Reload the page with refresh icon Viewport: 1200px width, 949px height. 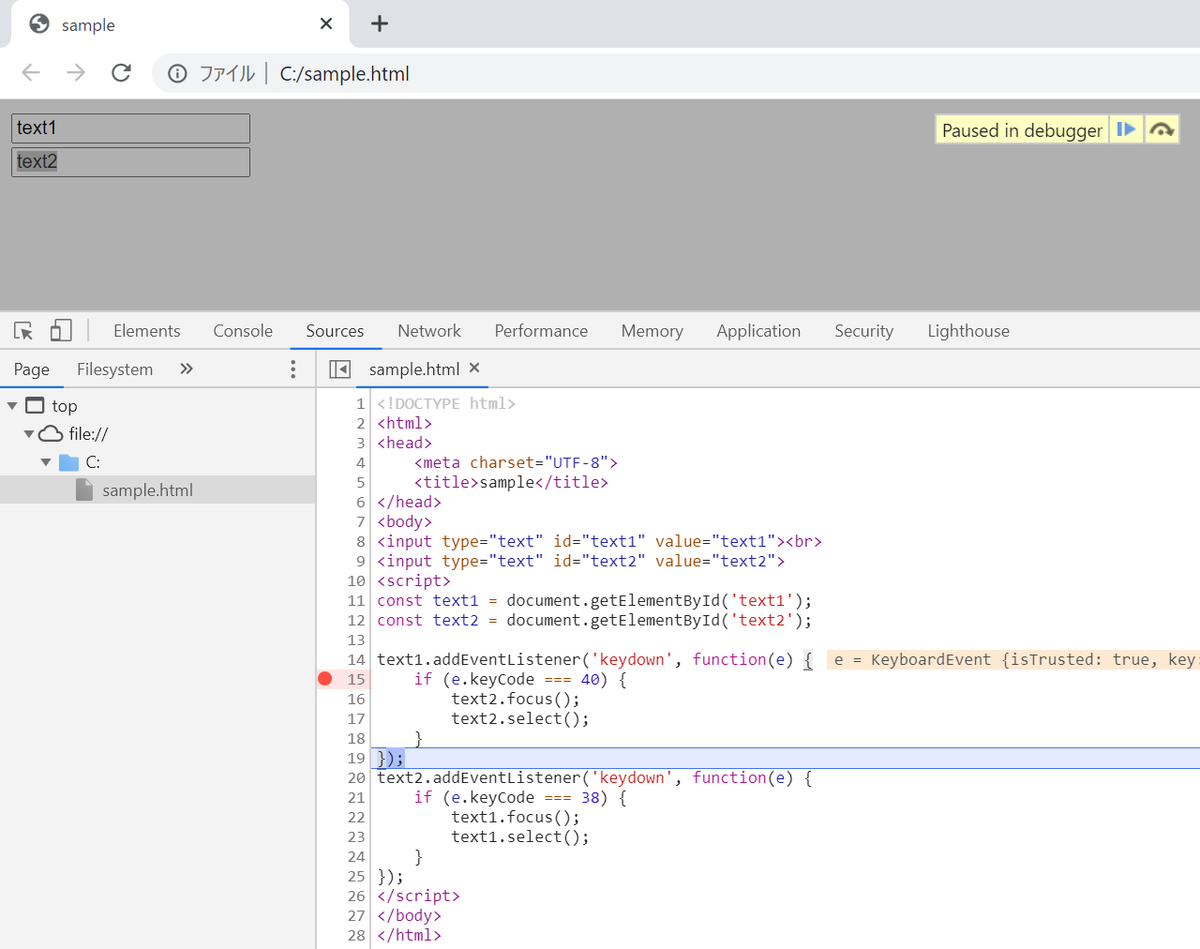[x=121, y=73]
